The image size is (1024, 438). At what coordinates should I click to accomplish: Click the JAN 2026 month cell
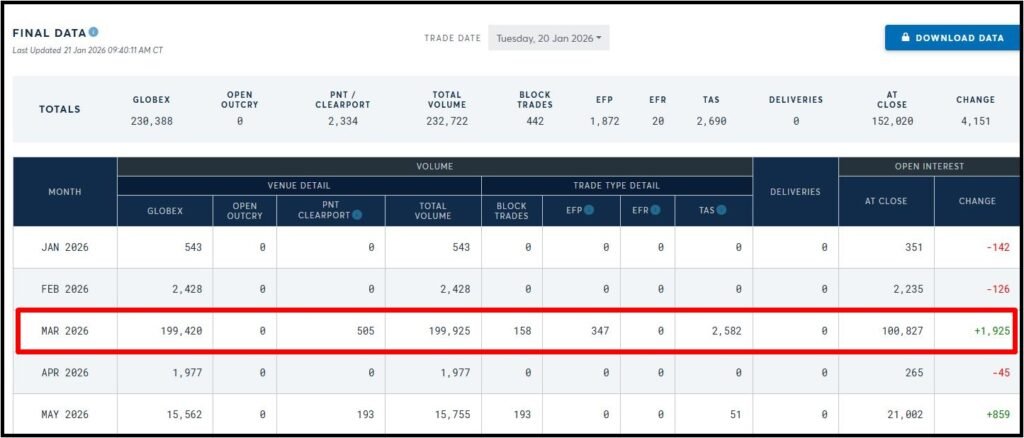pyautogui.click(x=65, y=247)
